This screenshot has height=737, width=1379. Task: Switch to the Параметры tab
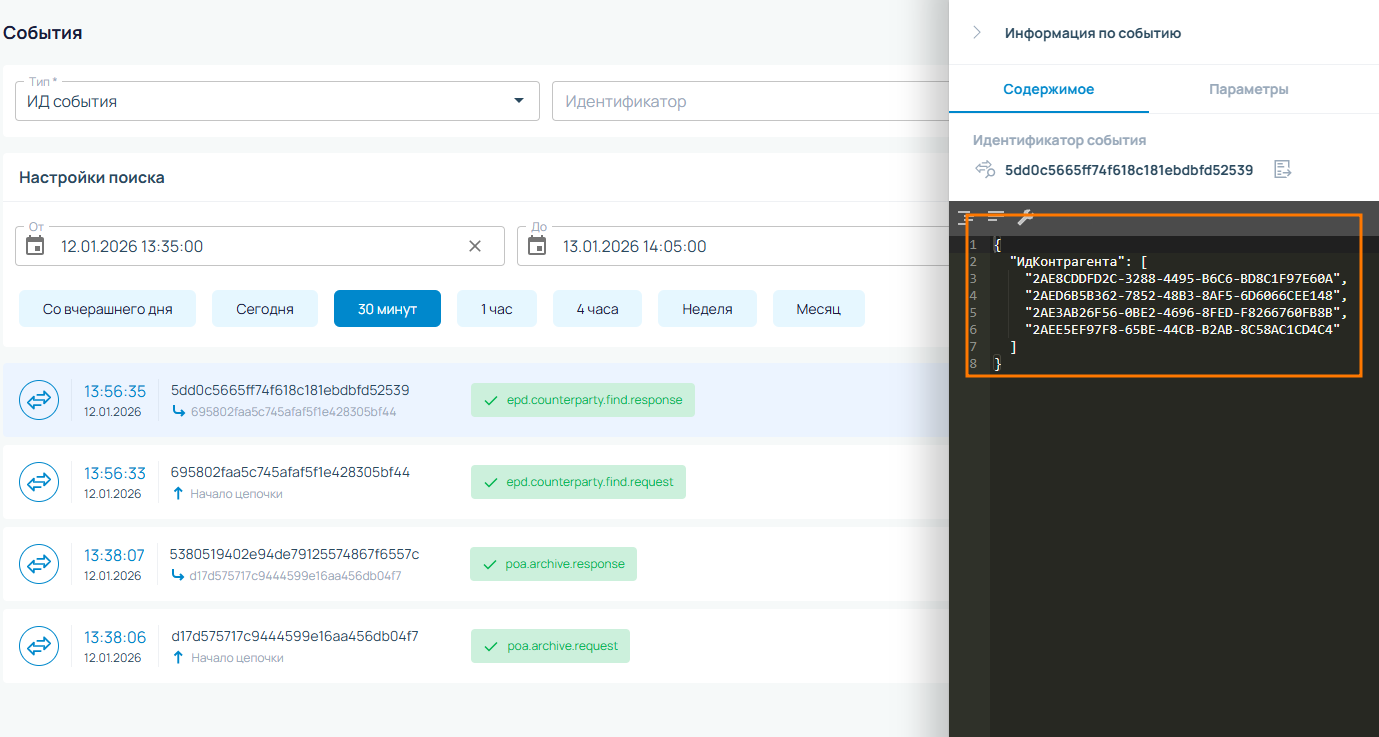(1248, 89)
